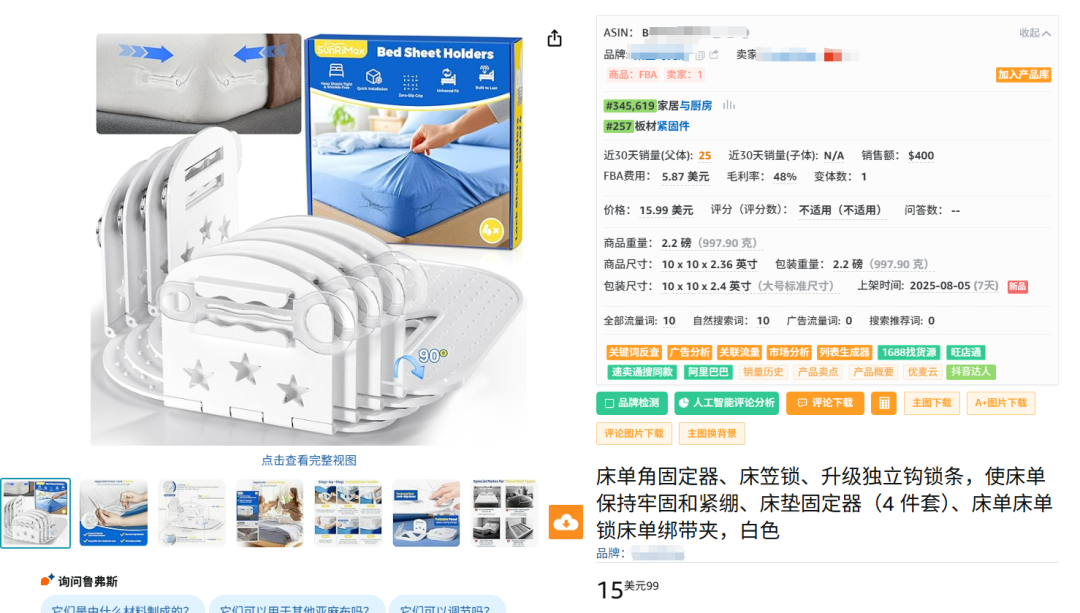
Task: Open 与厨房 category rank link
Action: coord(696,105)
